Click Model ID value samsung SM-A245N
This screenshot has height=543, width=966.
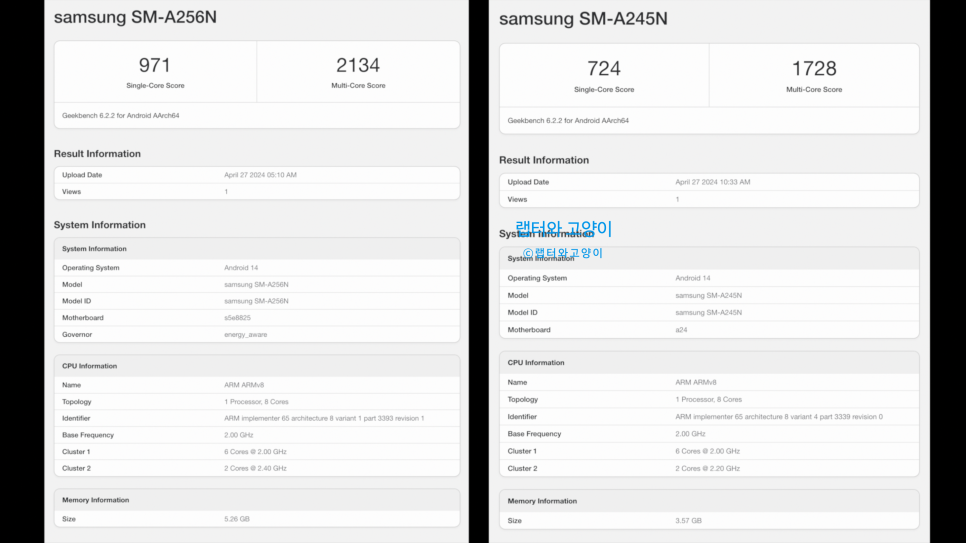708,313
